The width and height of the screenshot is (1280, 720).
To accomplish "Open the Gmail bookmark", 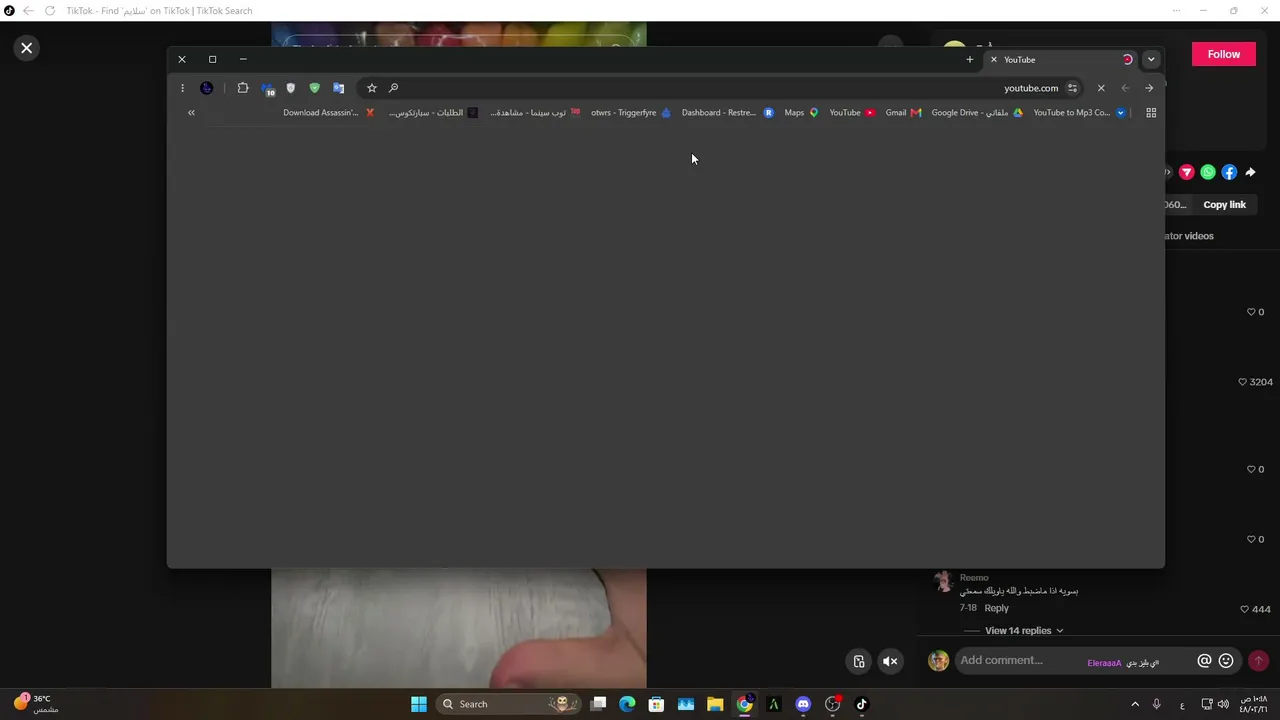I will pyautogui.click(x=903, y=113).
